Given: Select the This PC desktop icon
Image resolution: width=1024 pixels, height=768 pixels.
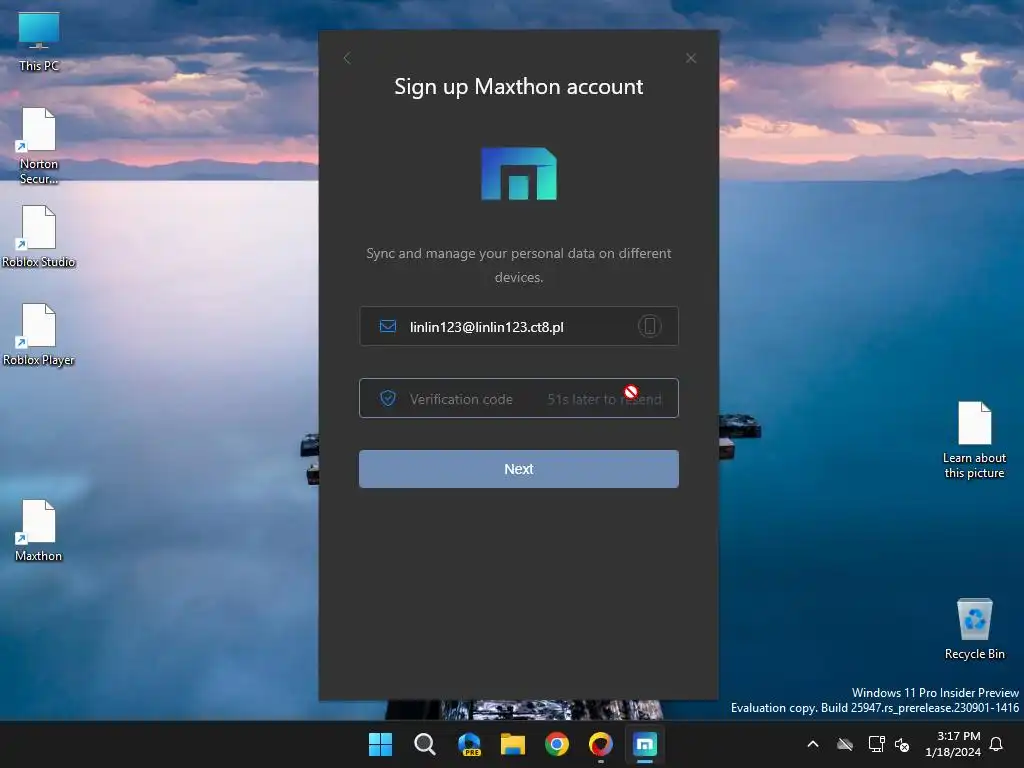Looking at the screenshot, I should coord(39,42).
